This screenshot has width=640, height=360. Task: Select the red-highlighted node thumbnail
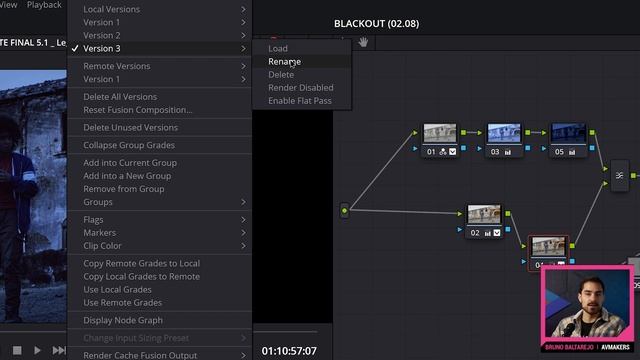(x=548, y=247)
